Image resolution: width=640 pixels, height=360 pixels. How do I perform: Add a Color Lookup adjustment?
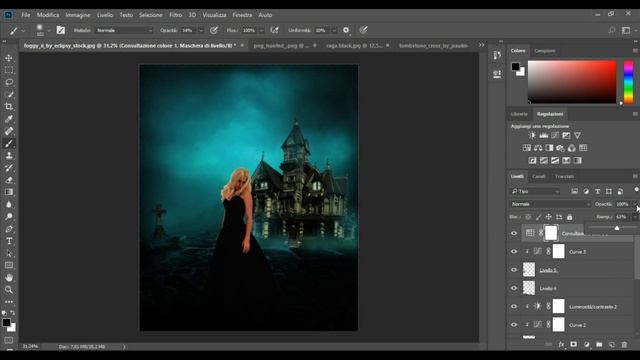(x=583, y=148)
